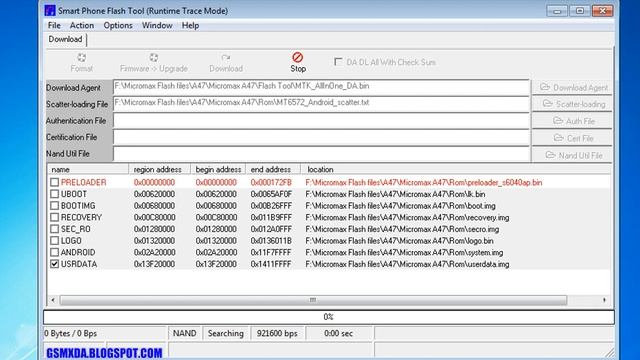This screenshot has width=640, height=360.
Task: Click the 0 Bytes / 0 Bps status
Action: click(104, 333)
